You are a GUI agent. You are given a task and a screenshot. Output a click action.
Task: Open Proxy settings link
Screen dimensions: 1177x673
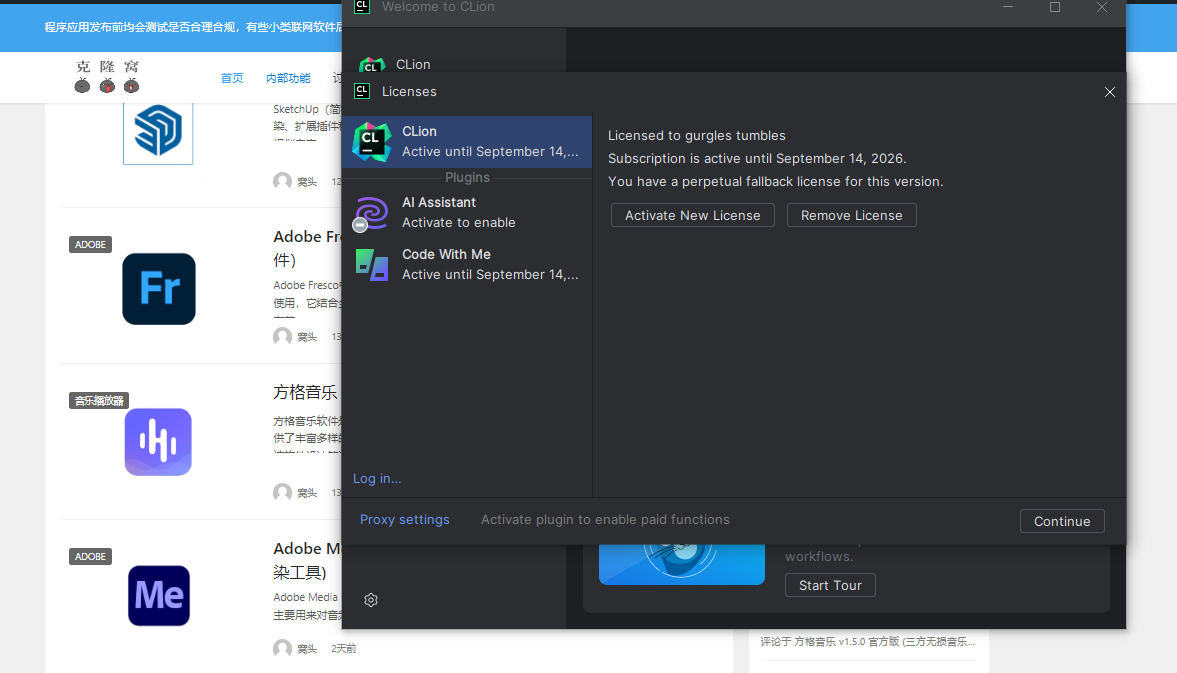(405, 519)
